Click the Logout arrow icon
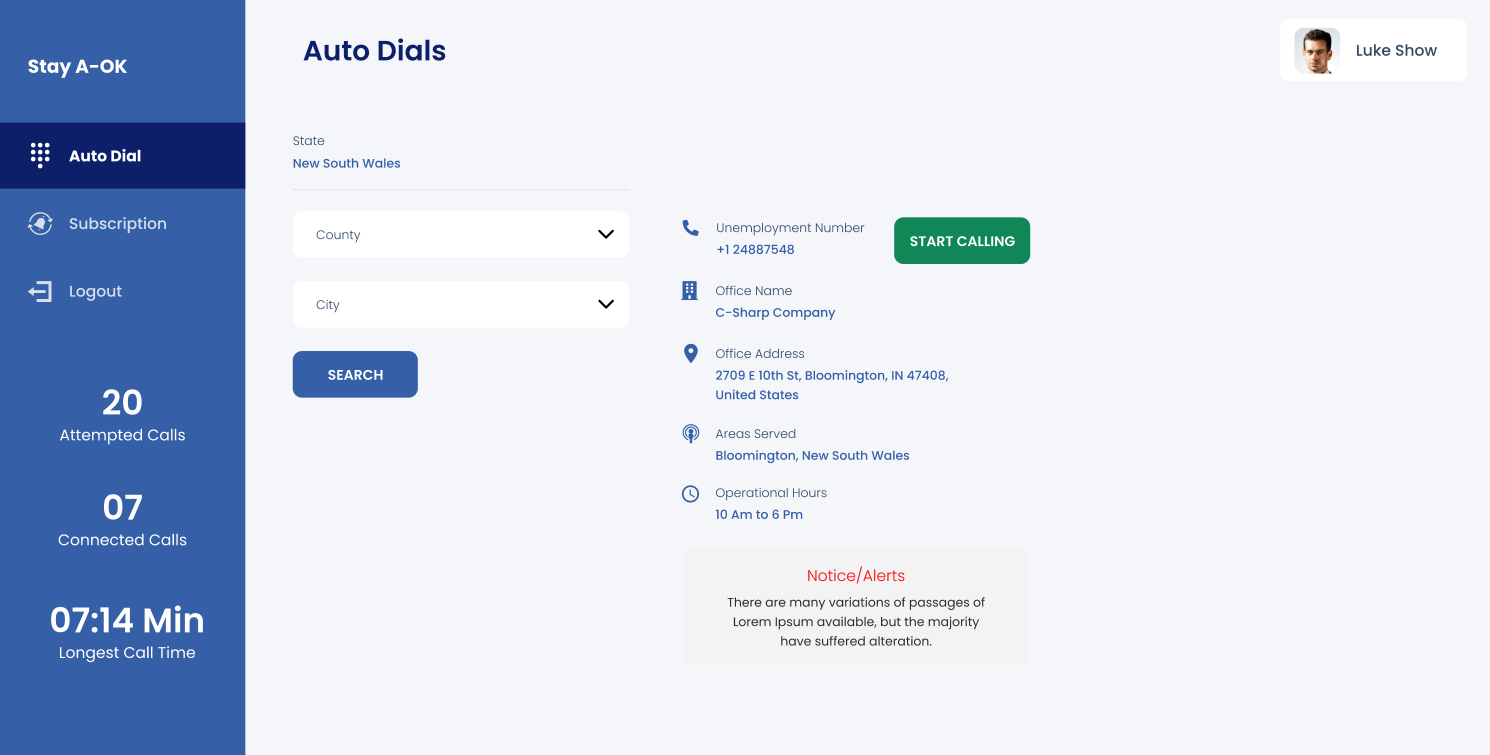This screenshot has height=755, width=1490. (x=40, y=291)
